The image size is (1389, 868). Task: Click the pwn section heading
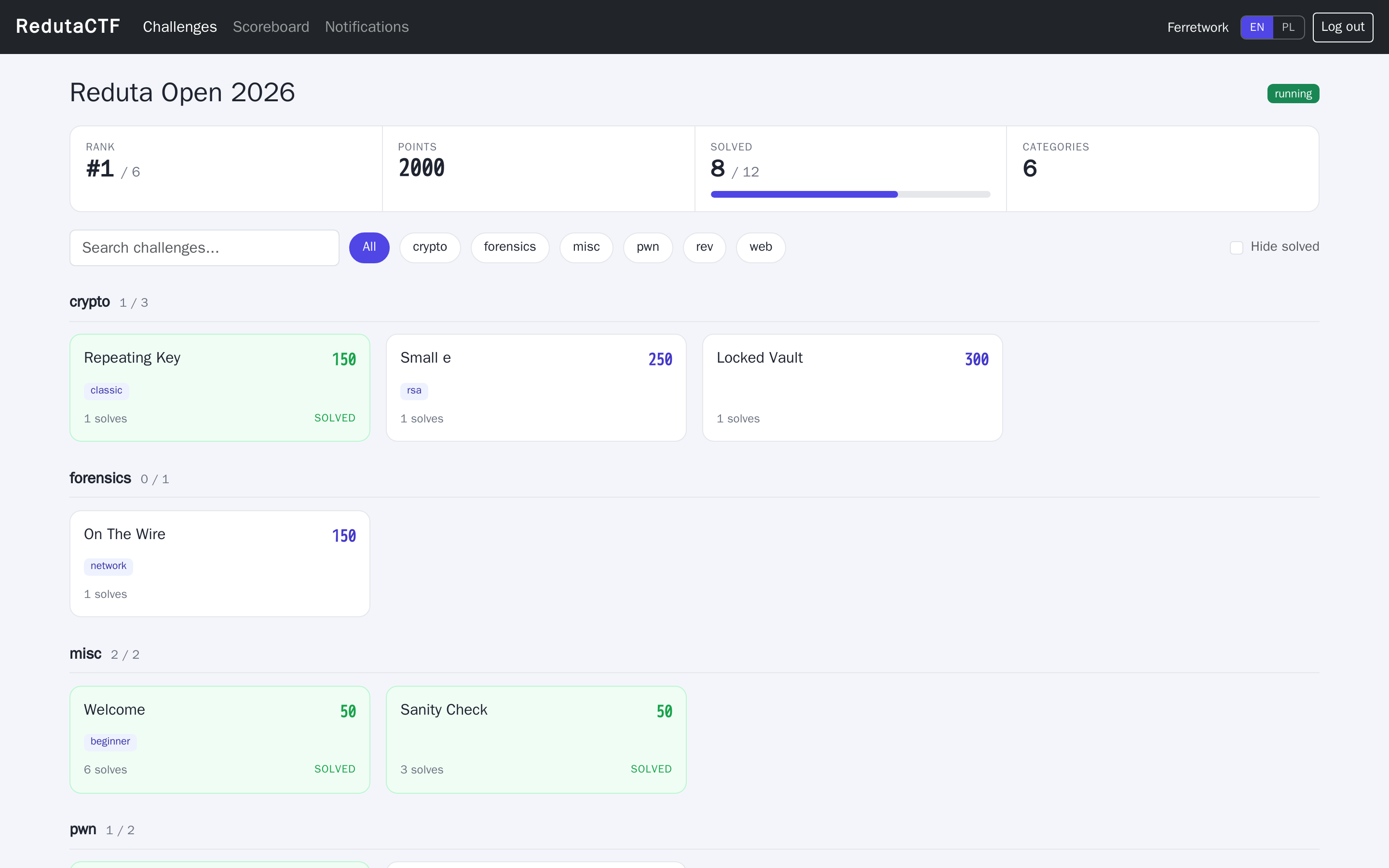(83, 830)
